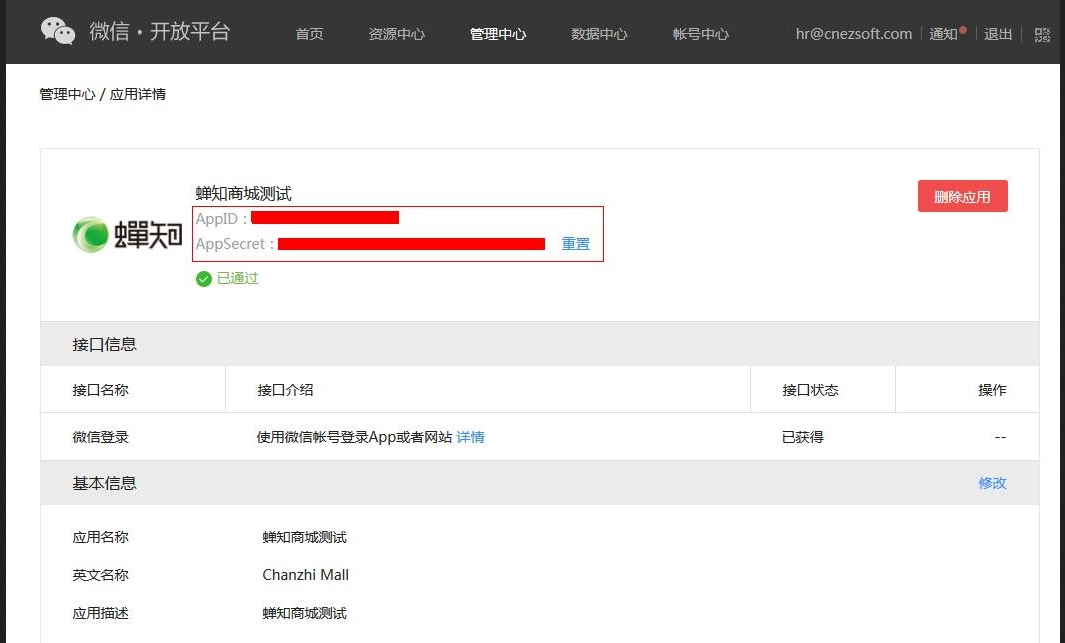Click the Chanzhi Mall value text

(306, 575)
